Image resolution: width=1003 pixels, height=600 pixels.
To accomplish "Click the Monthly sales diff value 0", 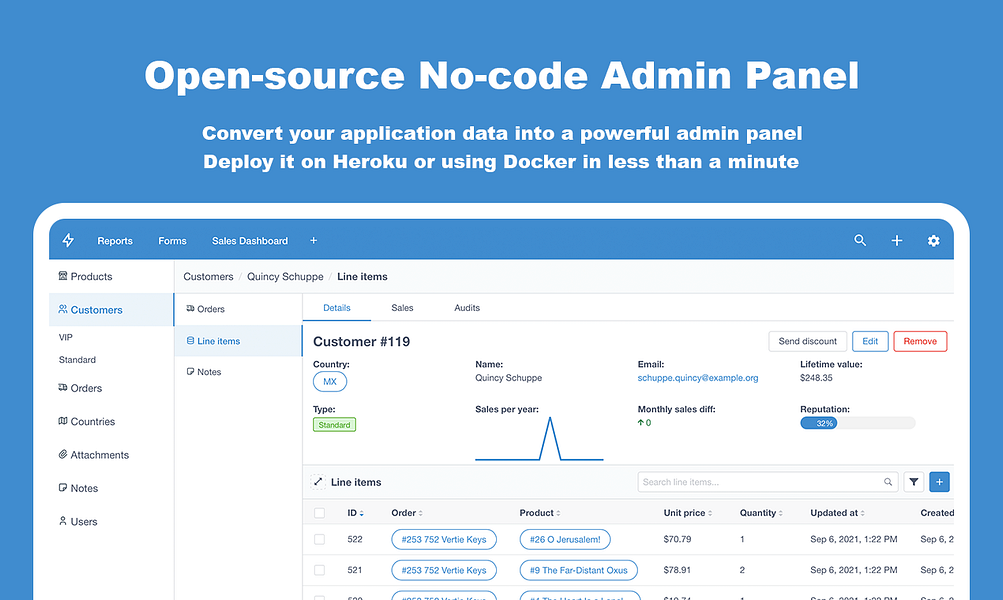I will 644,423.
